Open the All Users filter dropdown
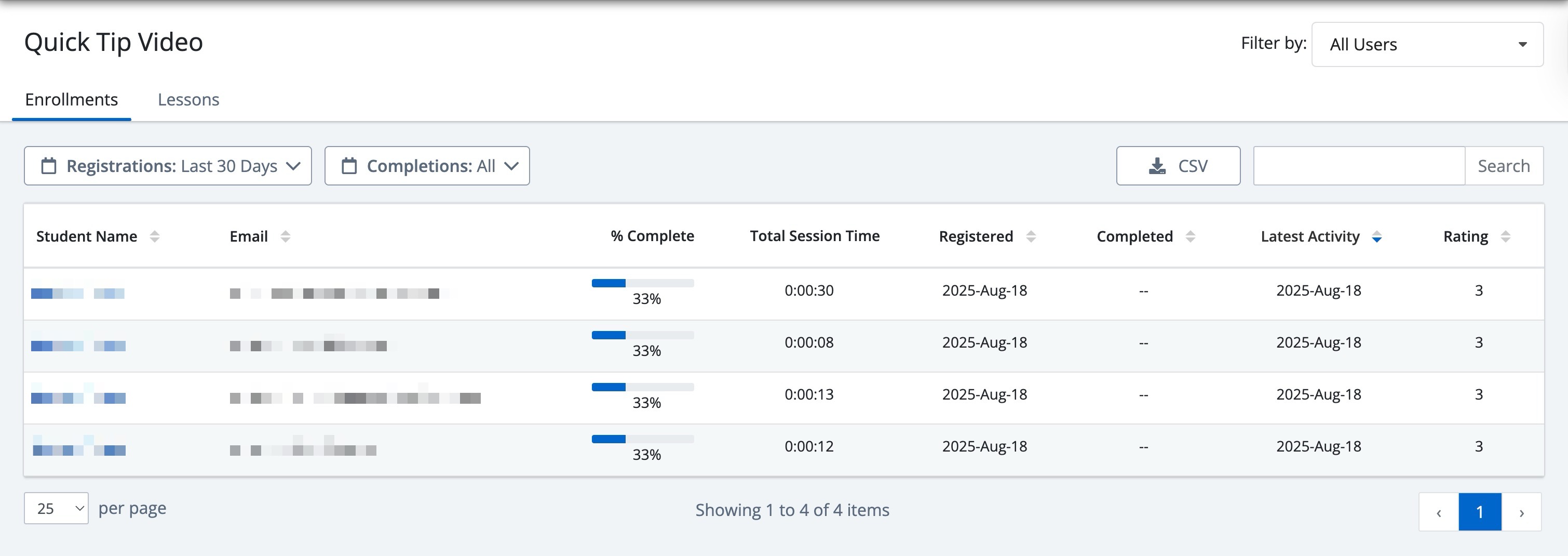This screenshot has height=556, width=1568. [1427, 45]
